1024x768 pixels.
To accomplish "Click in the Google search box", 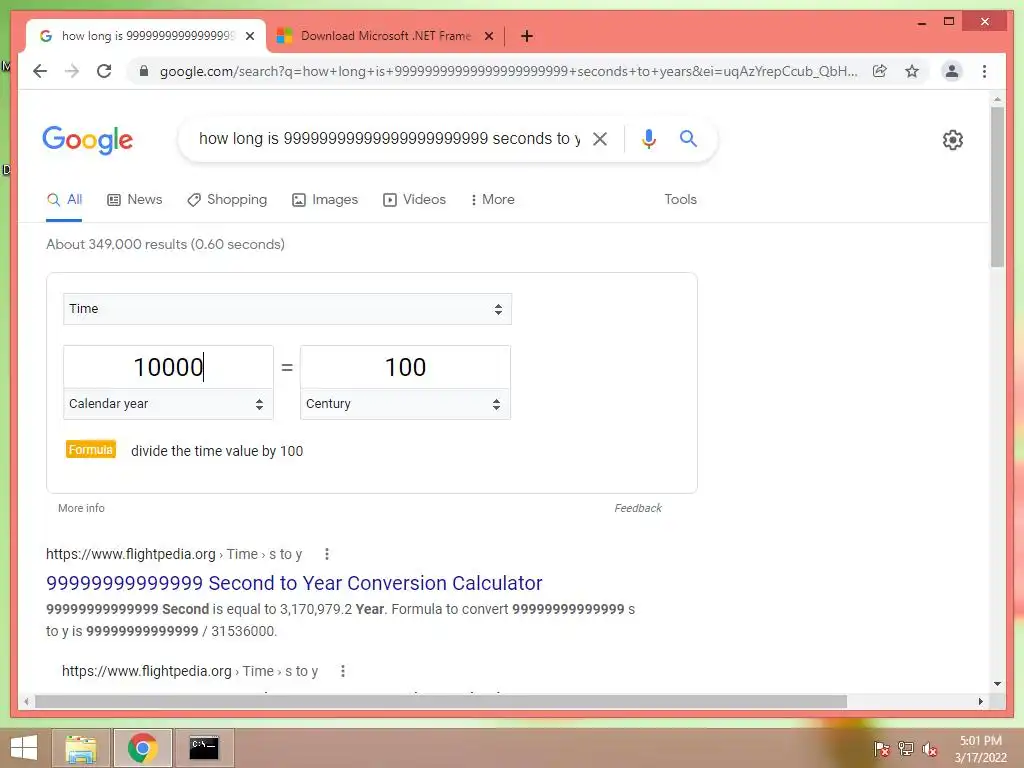I will pyautogui.click(x=389, y=138).
